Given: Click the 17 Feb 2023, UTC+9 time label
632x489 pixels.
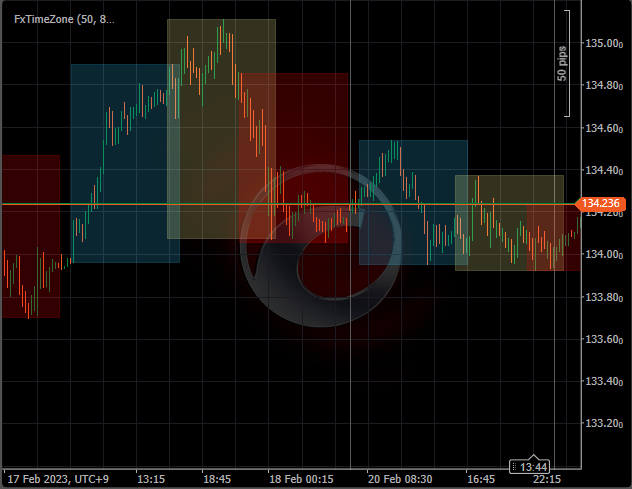Looking at the screenshot, I should [57, 479].
